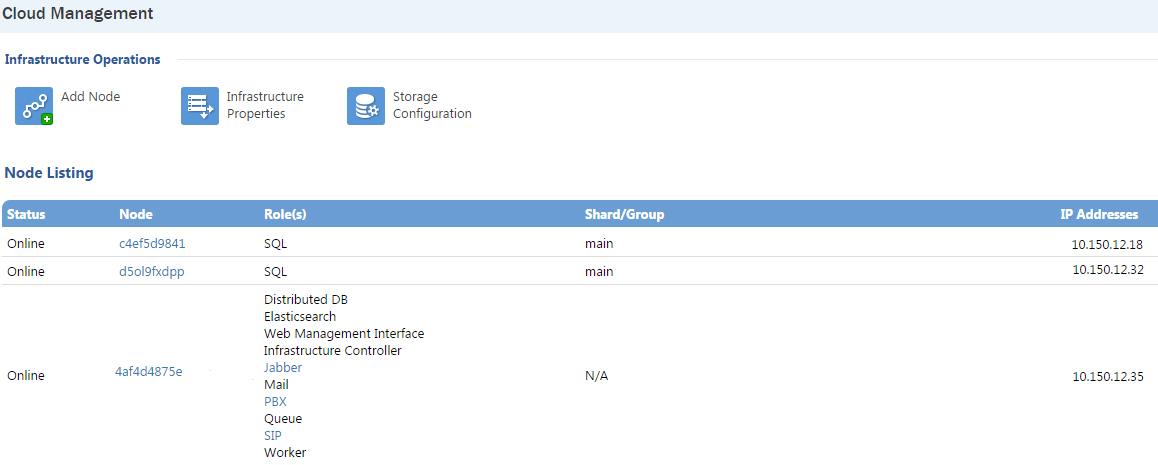Click the main shard of d5ol9fxdpp
The image size is (1158, 465).
[x=599, y=272]
